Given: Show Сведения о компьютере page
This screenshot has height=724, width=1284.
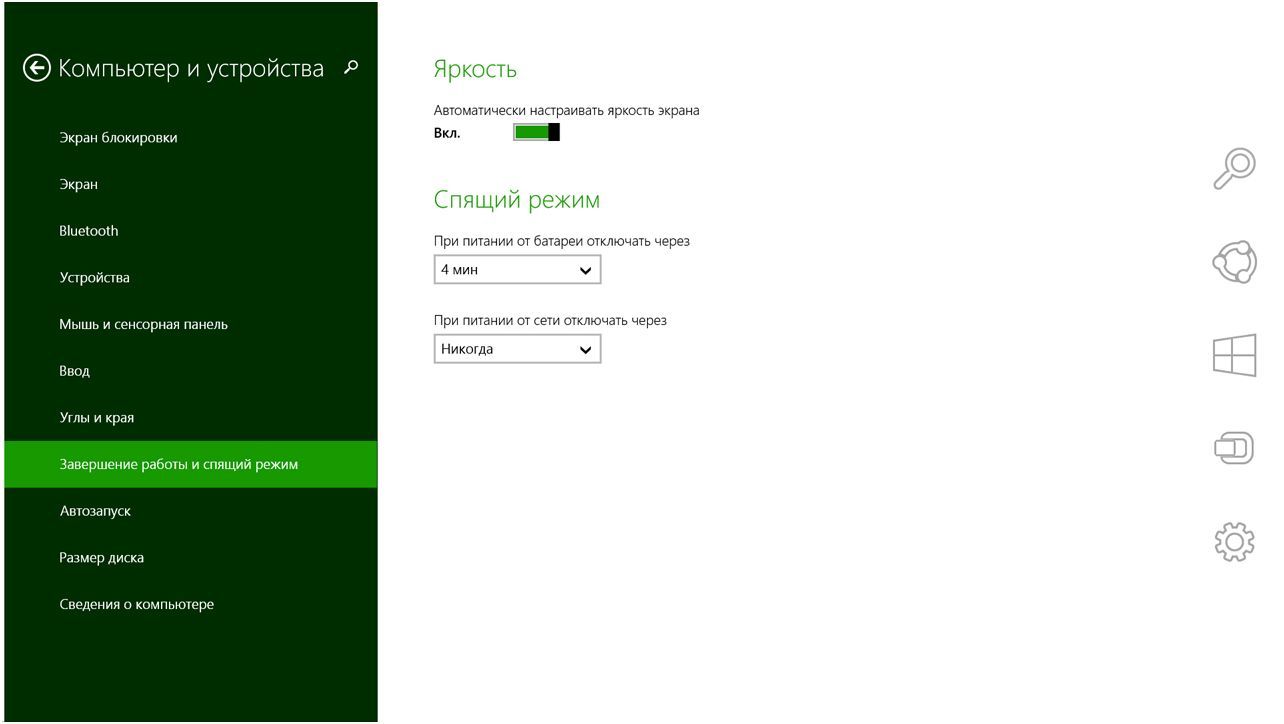Looking at the screenshot, I should point(137,605).
